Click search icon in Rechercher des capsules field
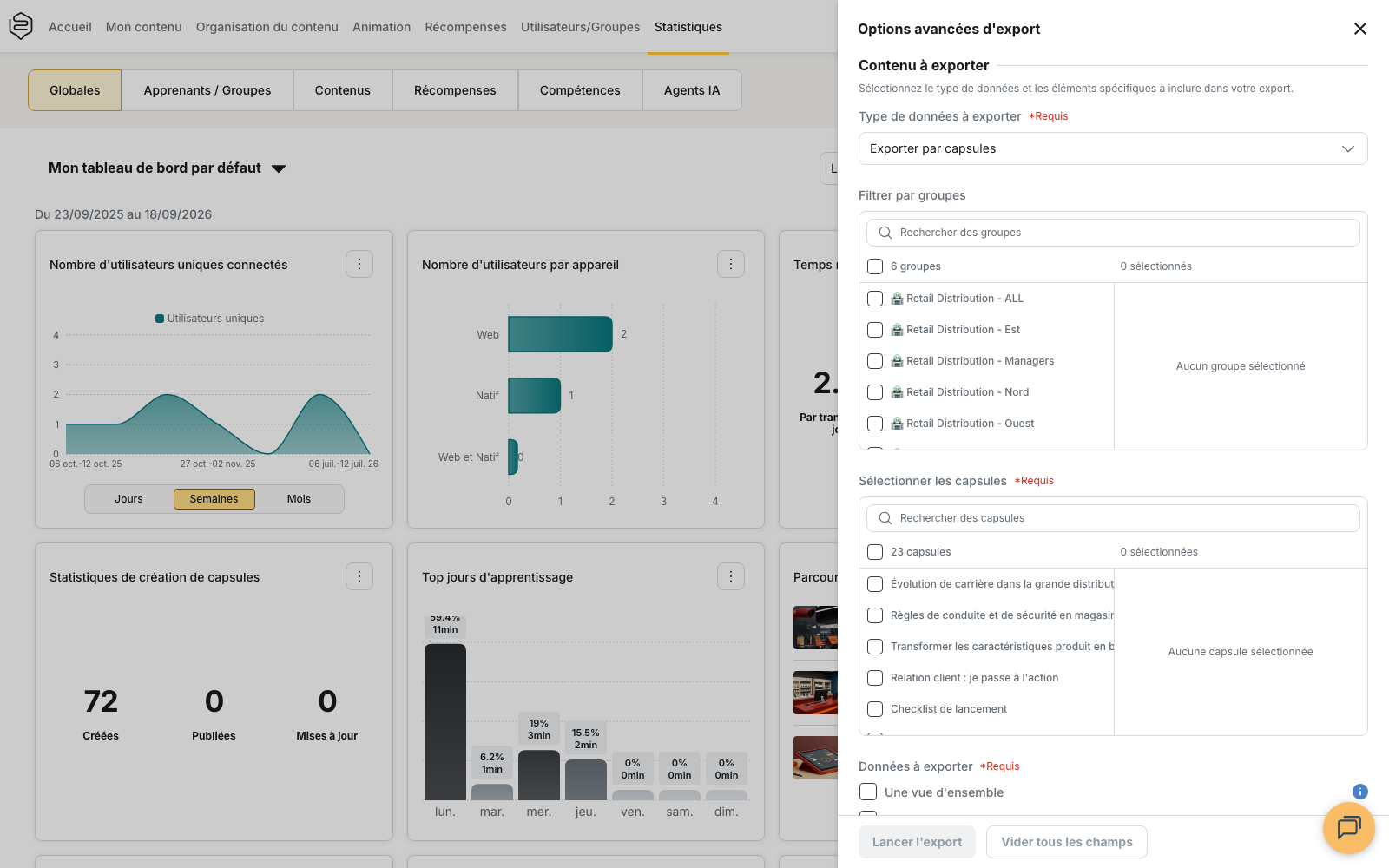This screenshot has width=1389, height=868. point(885,518)
